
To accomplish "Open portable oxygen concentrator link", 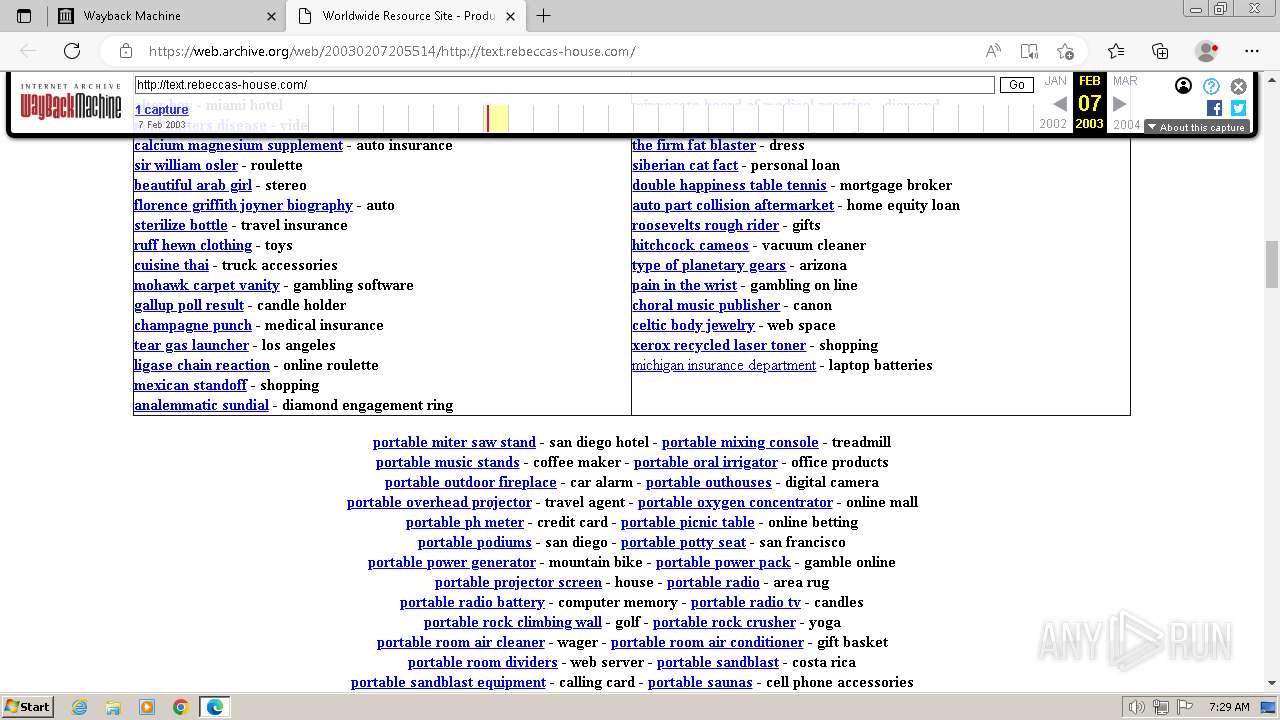I will 735,502.
